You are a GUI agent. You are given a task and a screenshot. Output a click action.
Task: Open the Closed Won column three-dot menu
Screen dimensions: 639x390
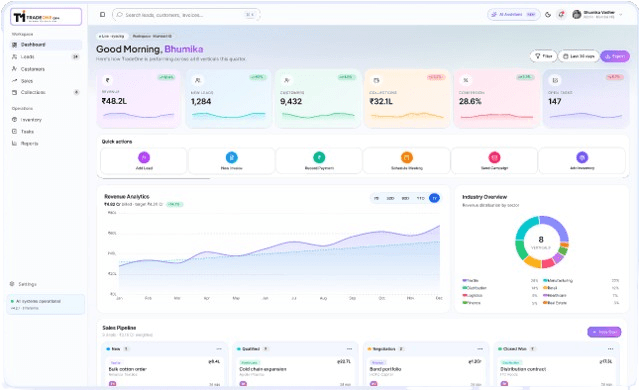pos(610,349)
